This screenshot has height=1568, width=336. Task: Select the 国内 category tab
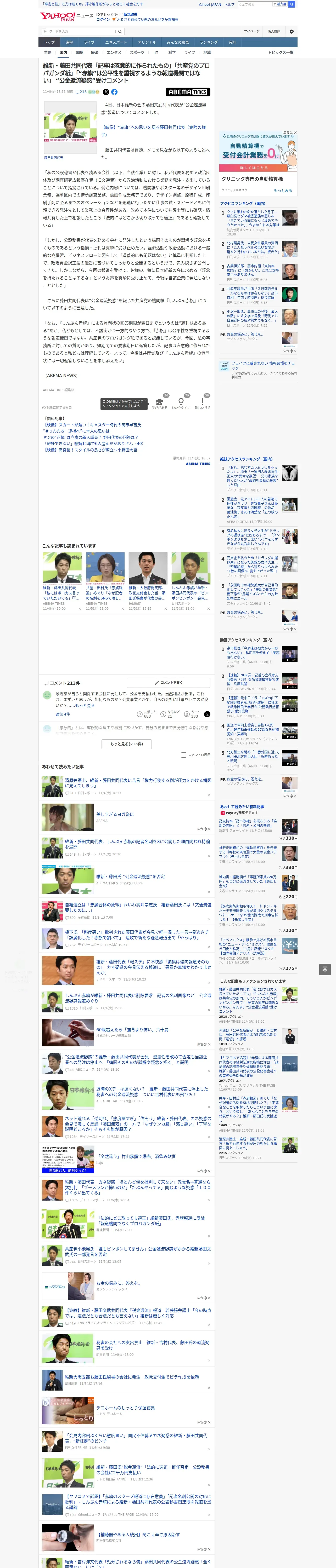coord(63,52)
